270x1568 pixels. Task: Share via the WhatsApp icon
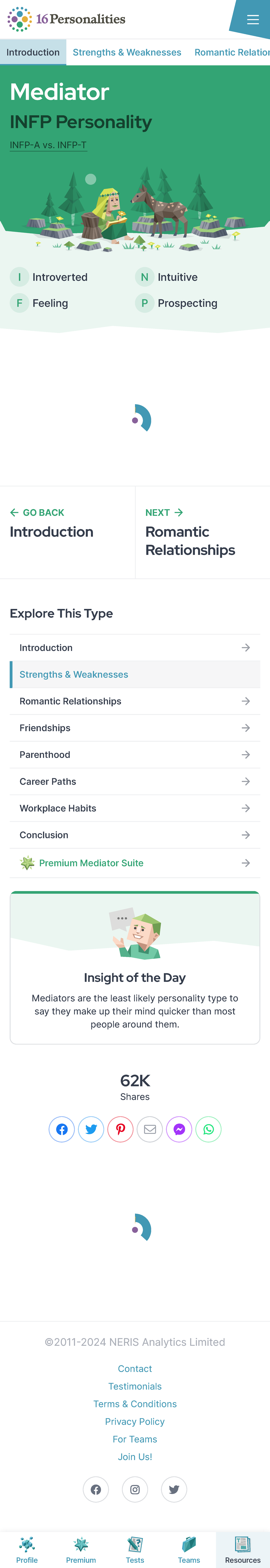click(x=209, y=1129)
